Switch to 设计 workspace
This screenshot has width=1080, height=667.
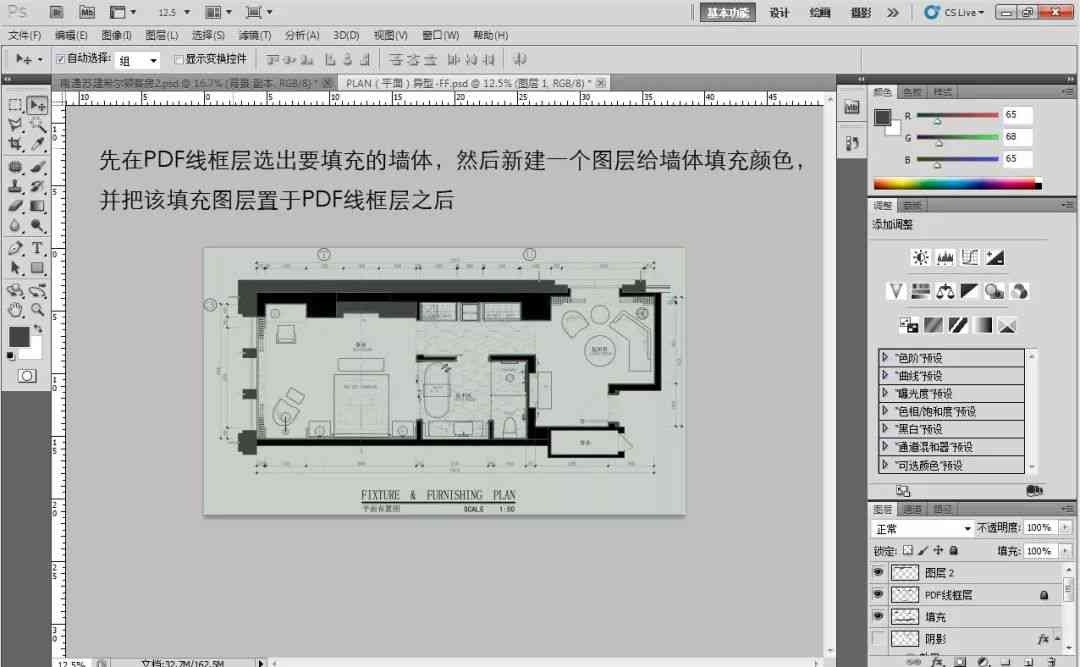tap(779, 12)
